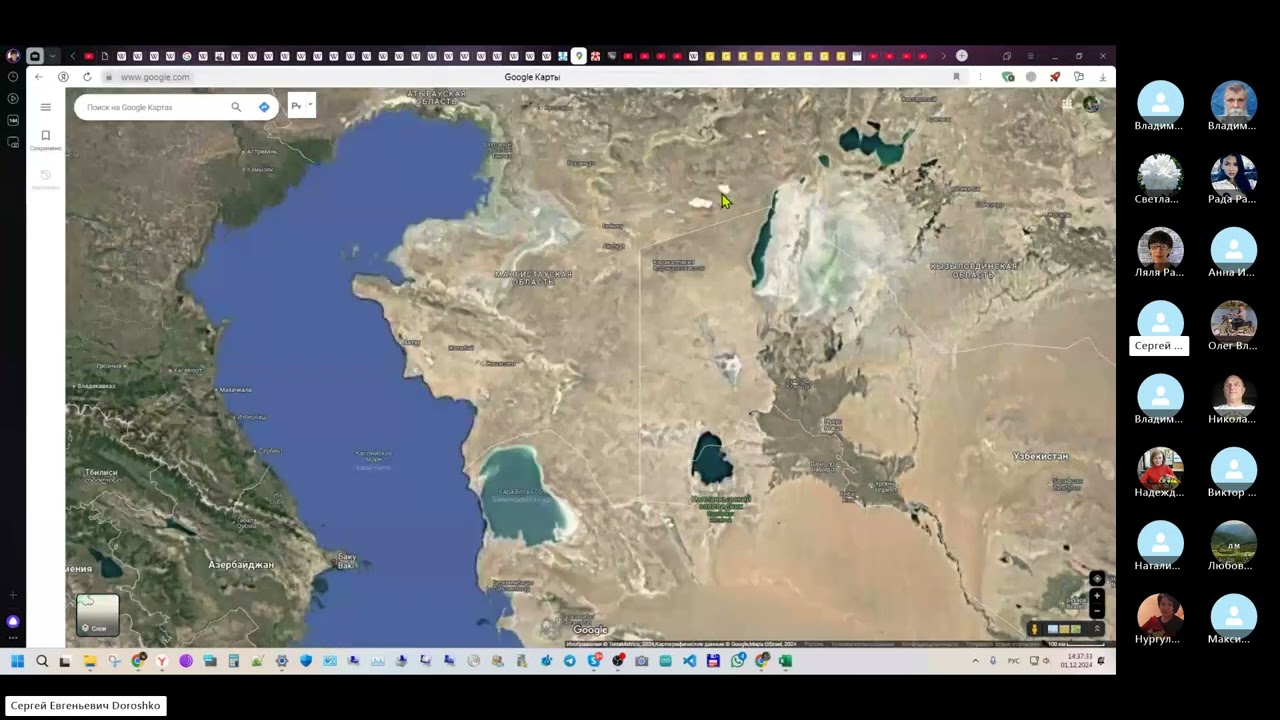Open the Google Maps hamburger menu

(45, 107)
